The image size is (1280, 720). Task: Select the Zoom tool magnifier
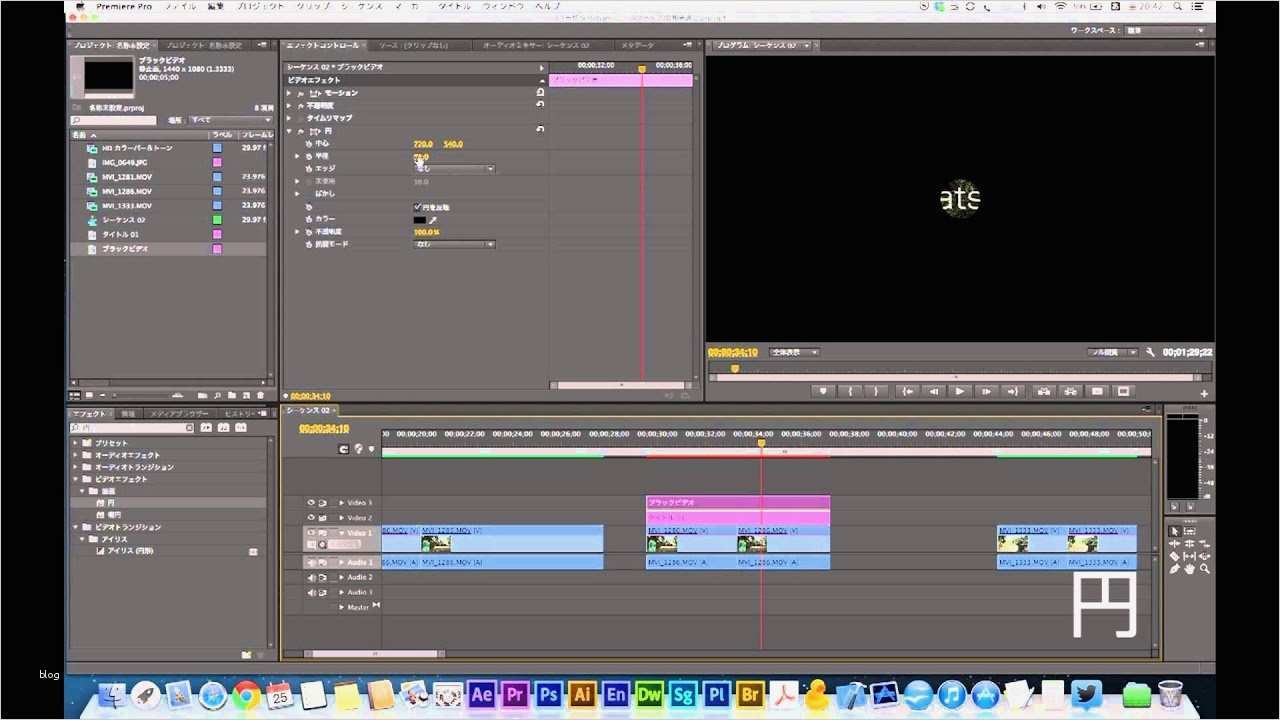click(x=1205, y=569)
